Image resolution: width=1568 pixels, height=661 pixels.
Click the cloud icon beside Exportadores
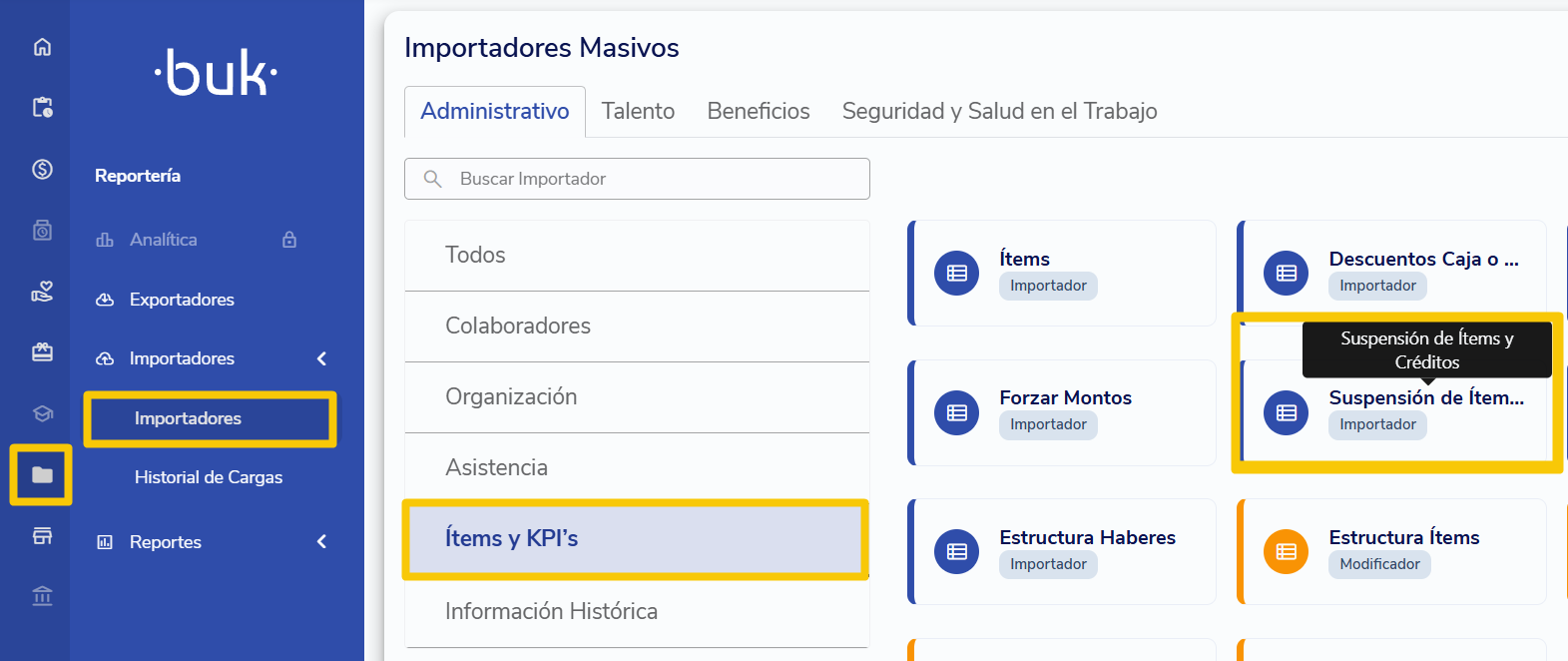pyautogui.click(x=105, y=300)
